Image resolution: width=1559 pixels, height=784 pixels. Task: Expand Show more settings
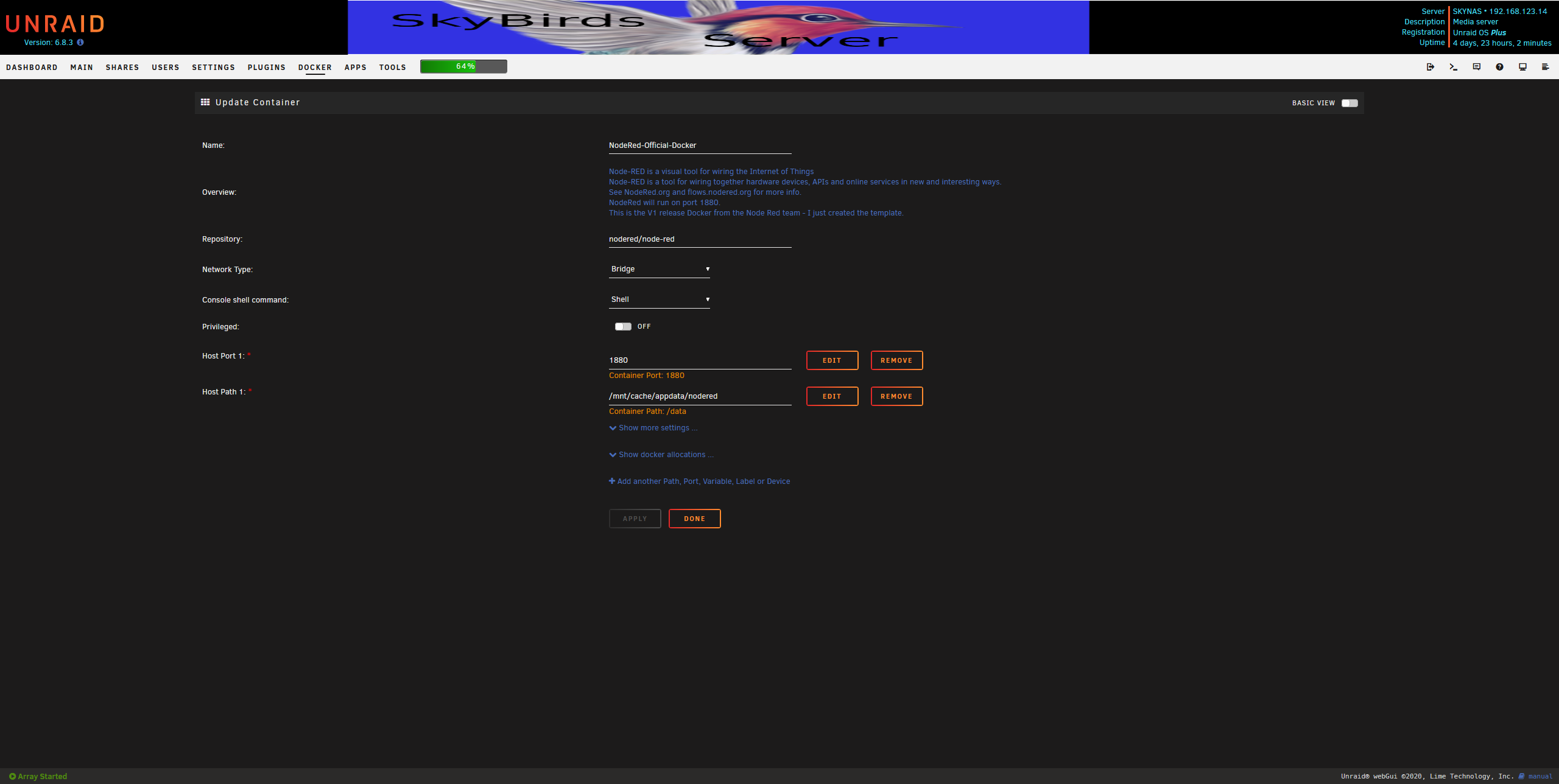click(x=653, y=428)
